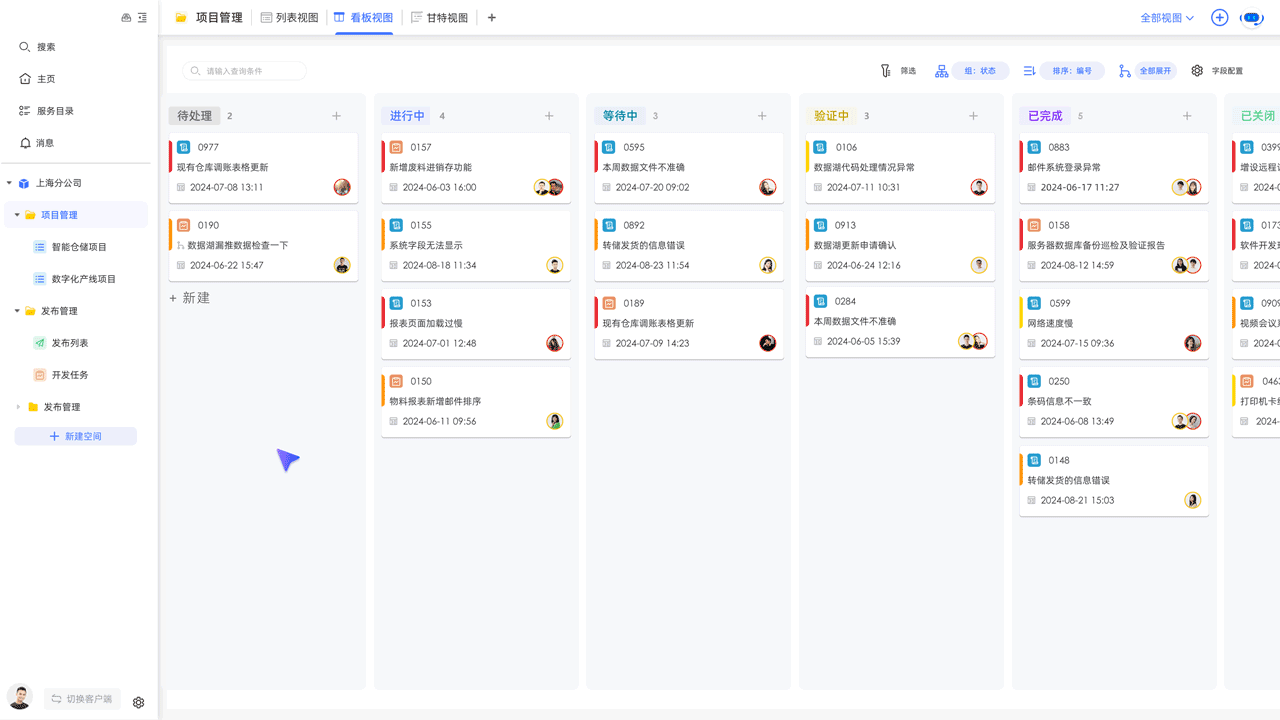Click the settings gear at the sidebar bottom
The width and height of the screenshot is (1280, 720).
(x=139, y=702)
